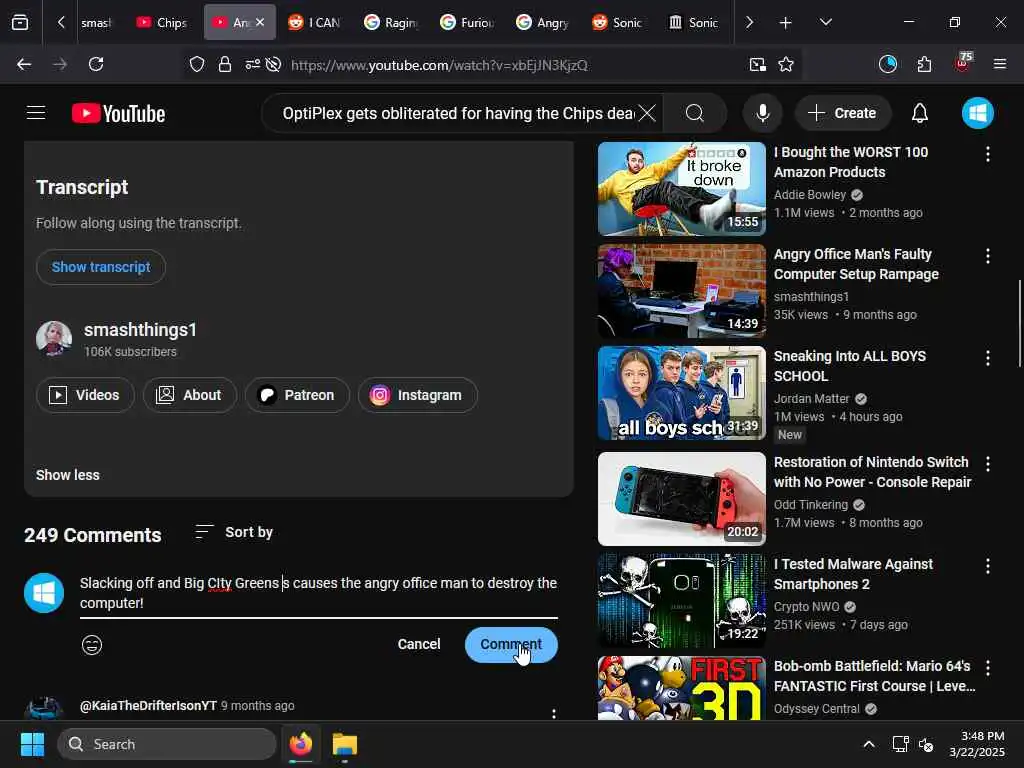This screenshot has height=768, width=1024.
Task: Open picture-in-picture icon in address bar
Action: point(758,64)
